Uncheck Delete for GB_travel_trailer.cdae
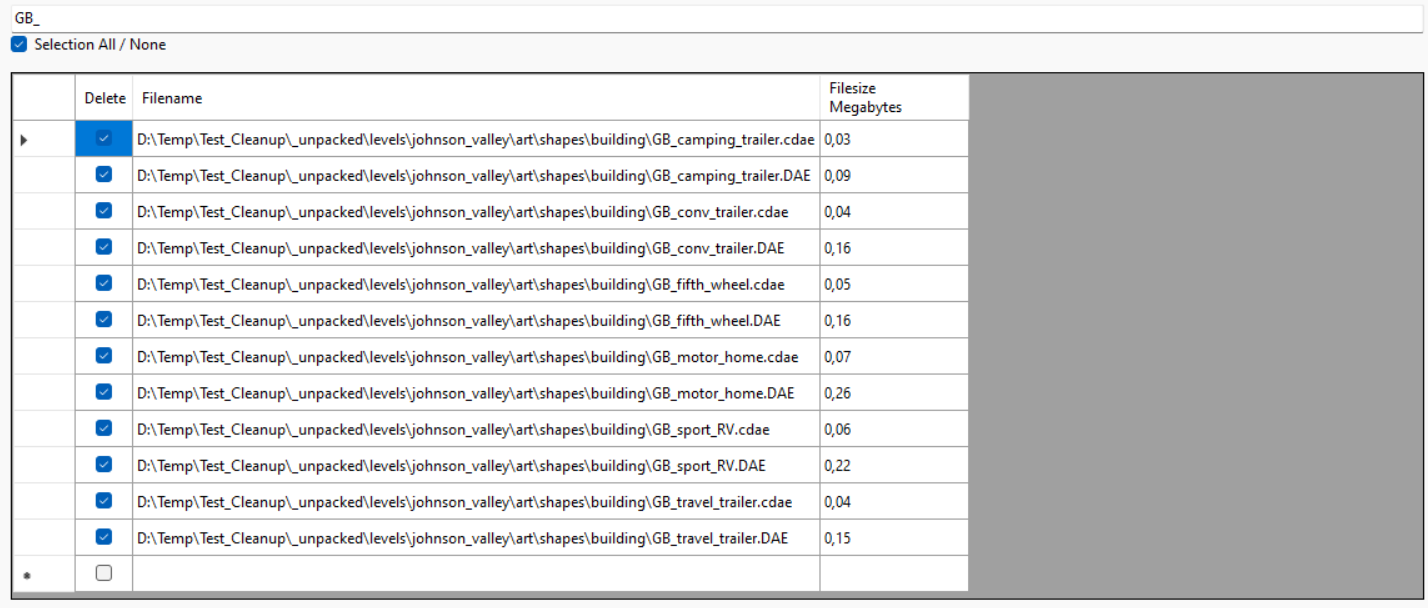This screenshot has width=1428, height=608. pyautogui.click(x=103, y=500)
